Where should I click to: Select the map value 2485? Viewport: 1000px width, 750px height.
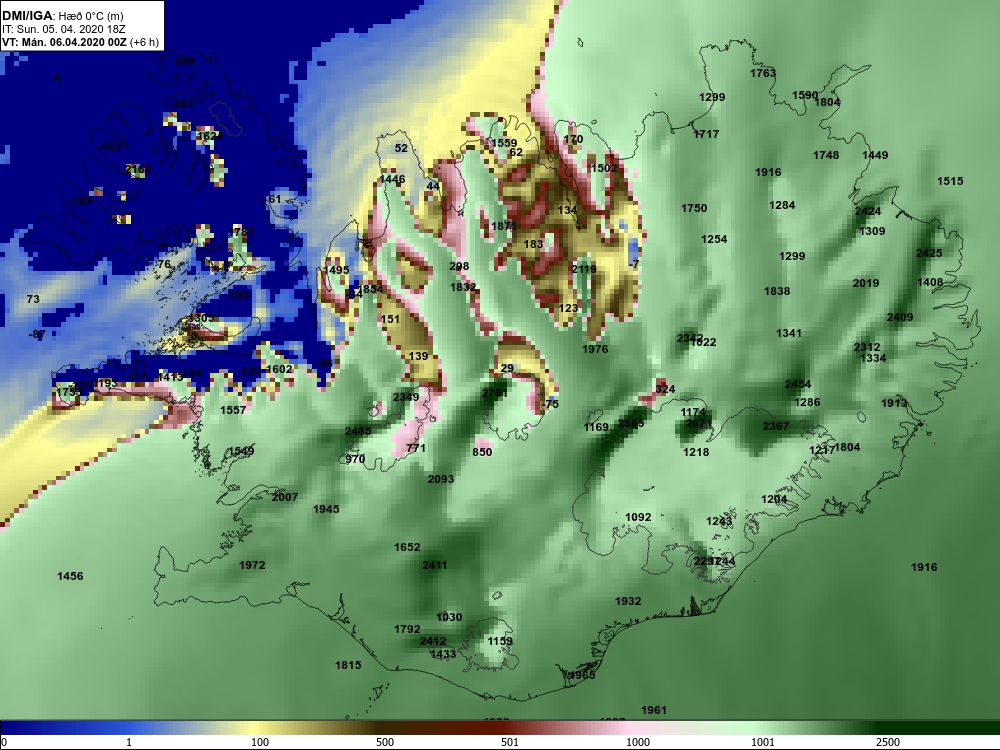click(x=358, y=431)
